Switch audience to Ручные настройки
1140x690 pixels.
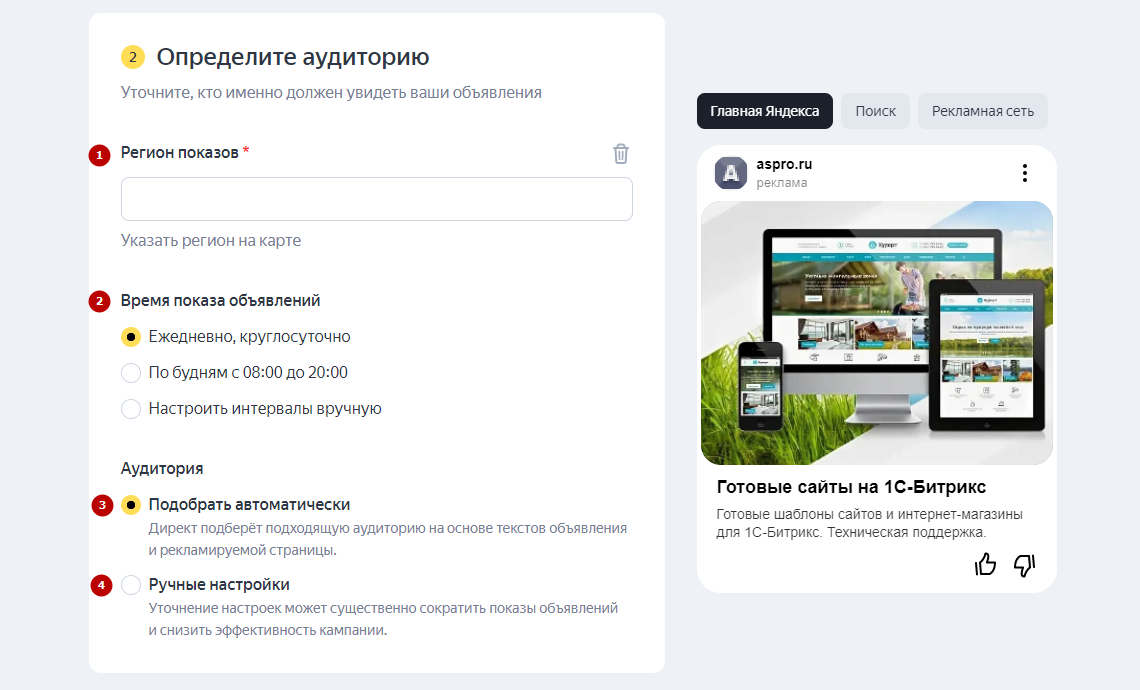tap(131, 585)
